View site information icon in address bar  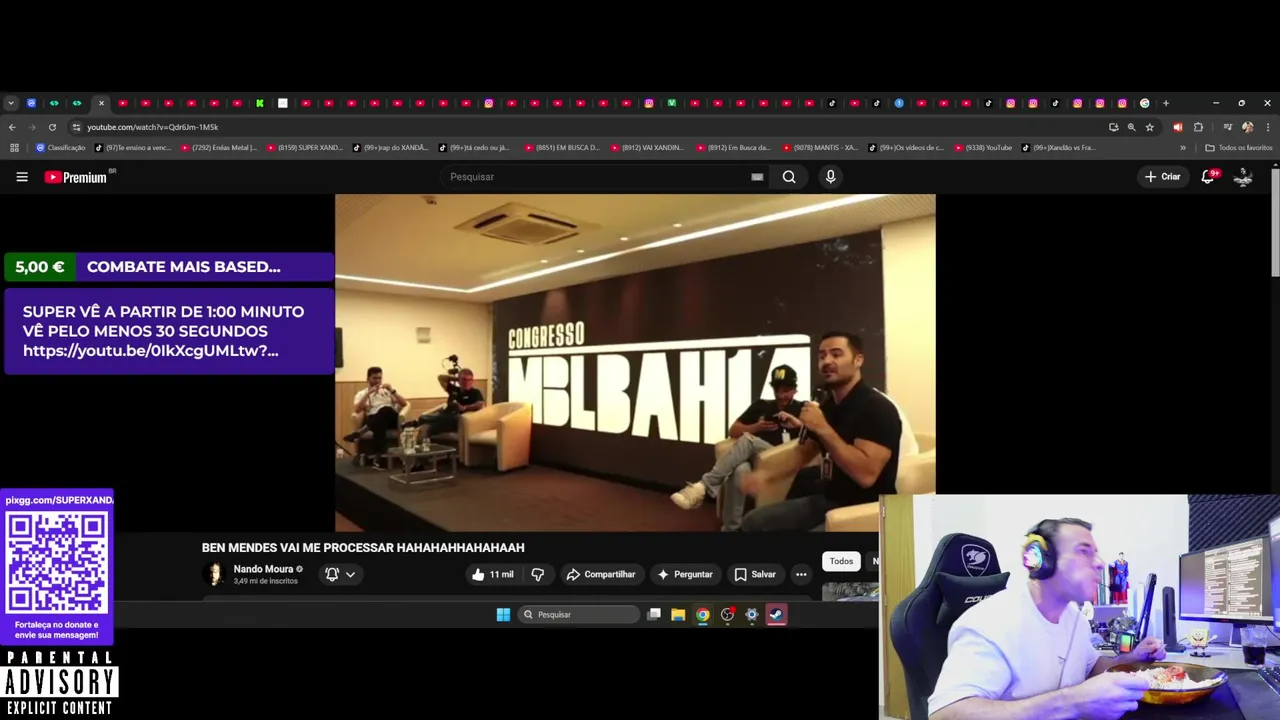76,127
